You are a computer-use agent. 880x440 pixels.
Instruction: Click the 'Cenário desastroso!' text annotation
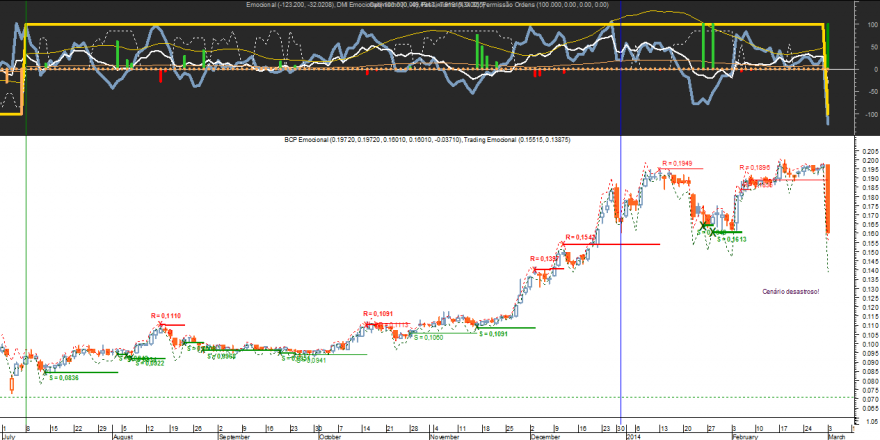[791, 291]
